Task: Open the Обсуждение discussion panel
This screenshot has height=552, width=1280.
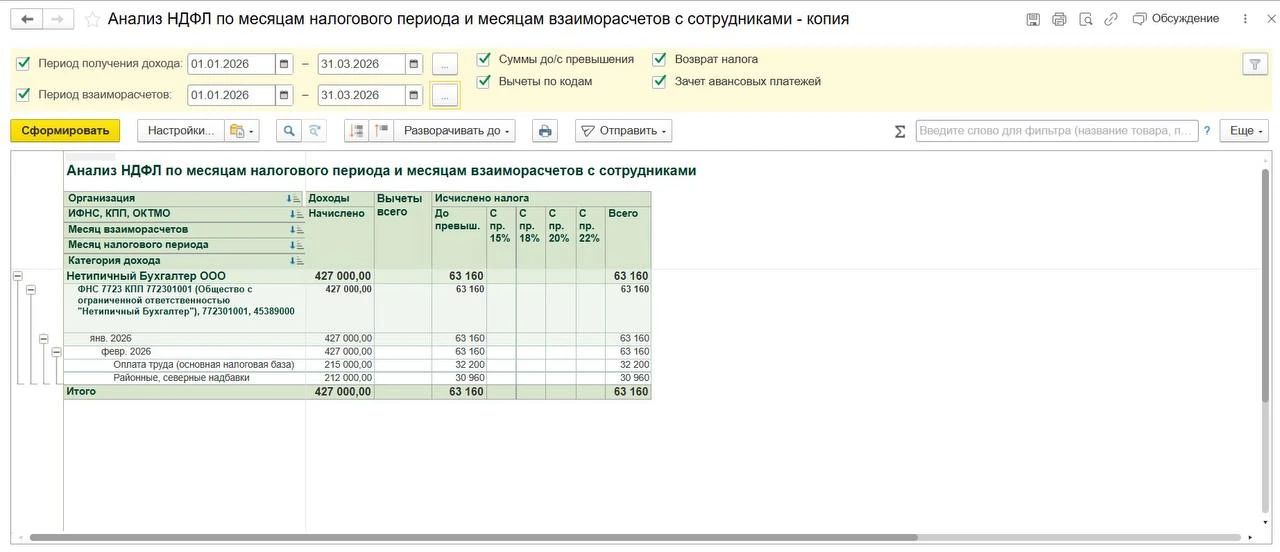Action: (x=1176, y=19)
